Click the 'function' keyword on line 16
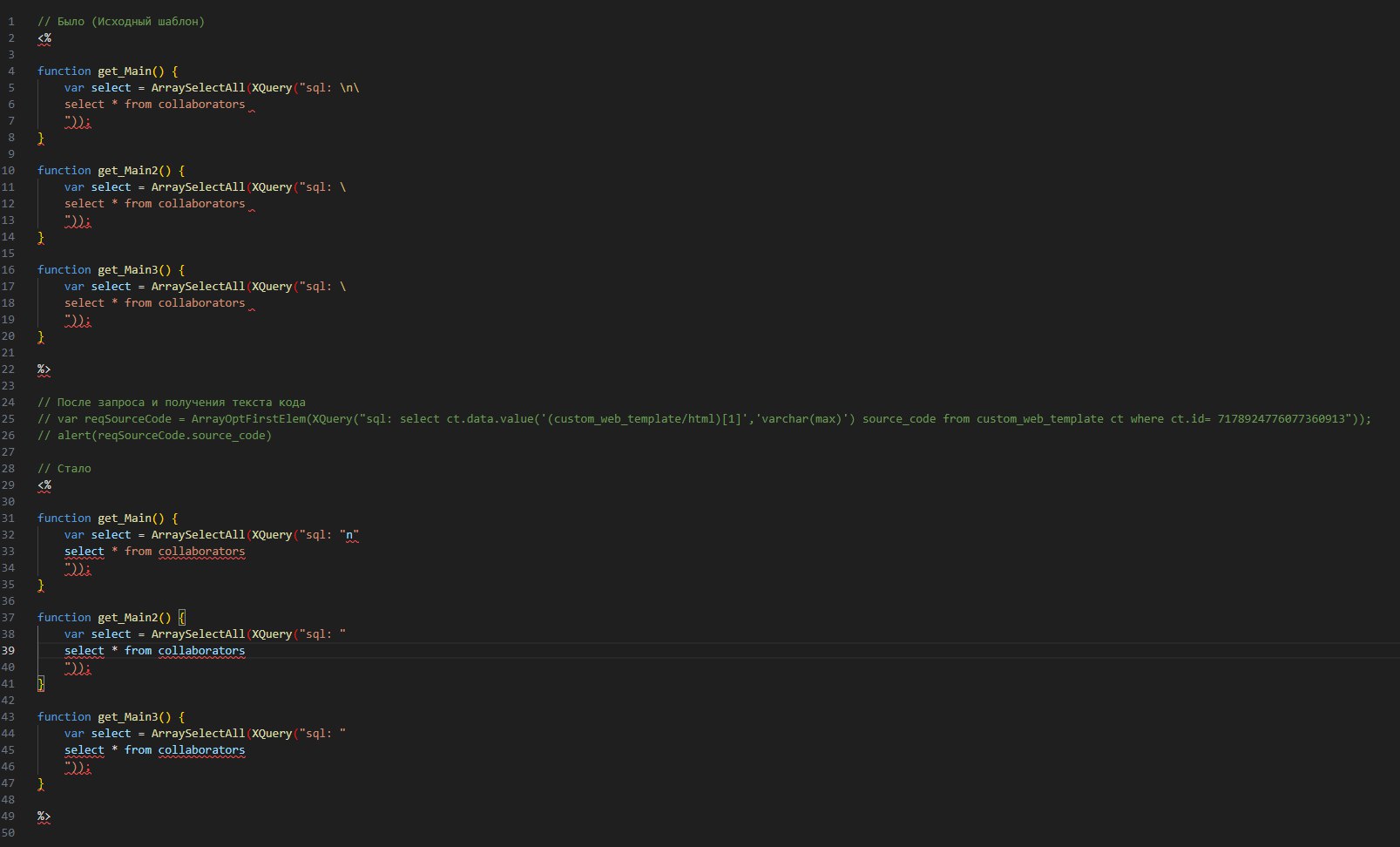The width and height of the screenshot is (1400, 847). pos(64,270)
